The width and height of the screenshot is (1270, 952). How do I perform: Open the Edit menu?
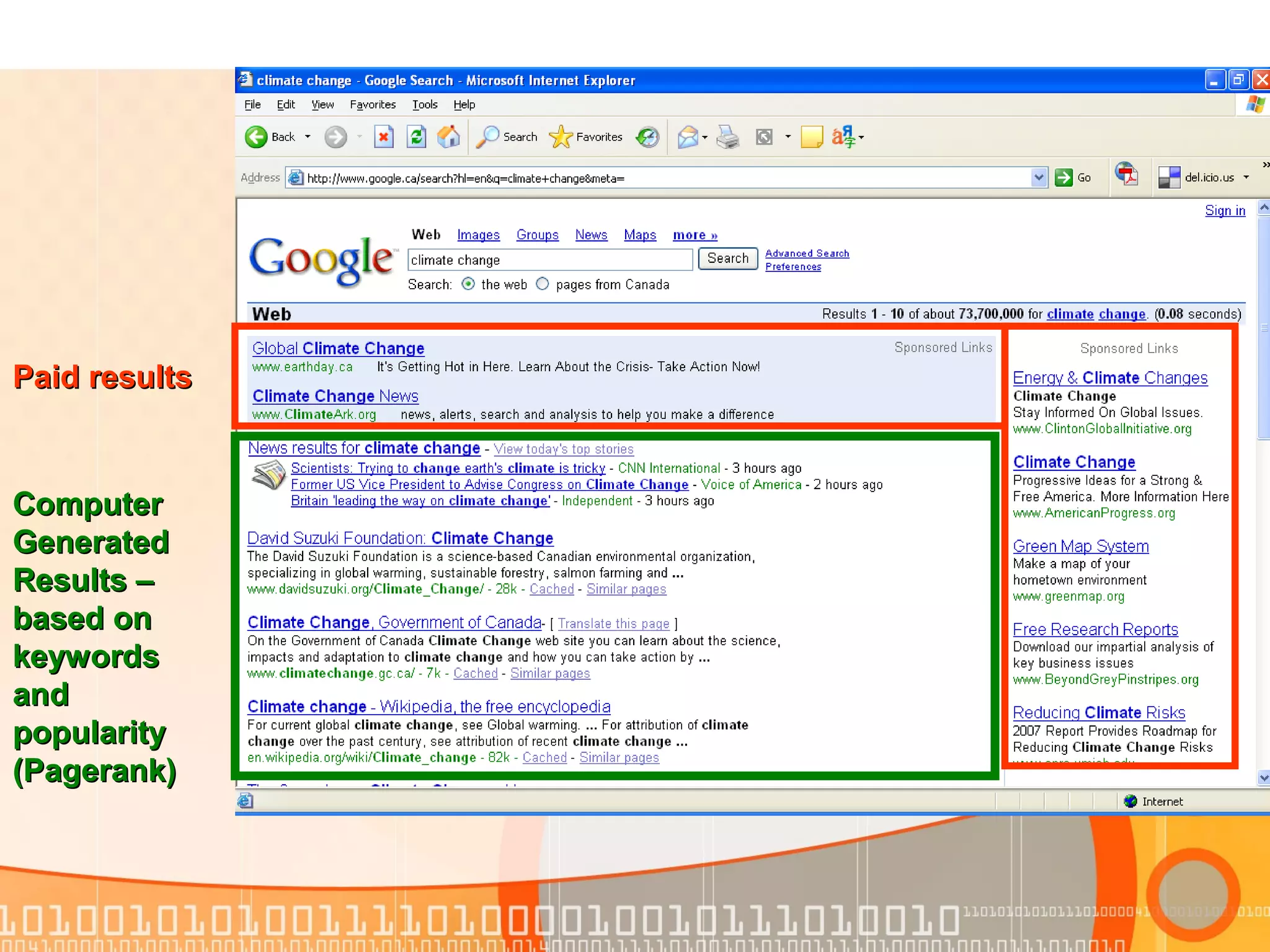click(286, 105)
